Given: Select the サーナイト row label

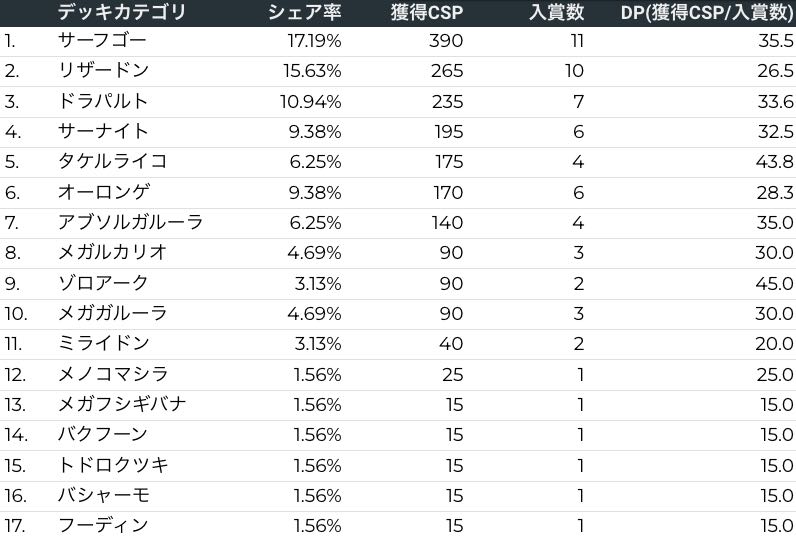Looking at the screenshot, I should click(103, 131).
